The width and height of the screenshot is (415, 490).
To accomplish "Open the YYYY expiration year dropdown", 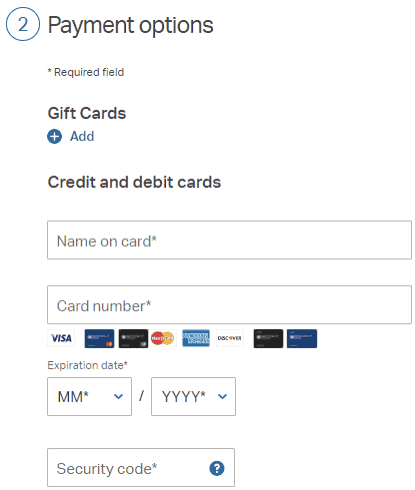I will click(x=193, y=396).
